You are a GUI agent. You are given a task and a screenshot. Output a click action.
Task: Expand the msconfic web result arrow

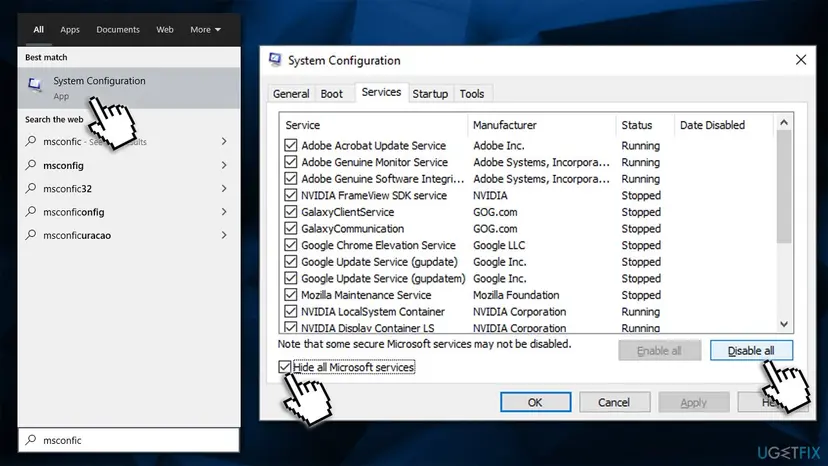tap(224, 141)
